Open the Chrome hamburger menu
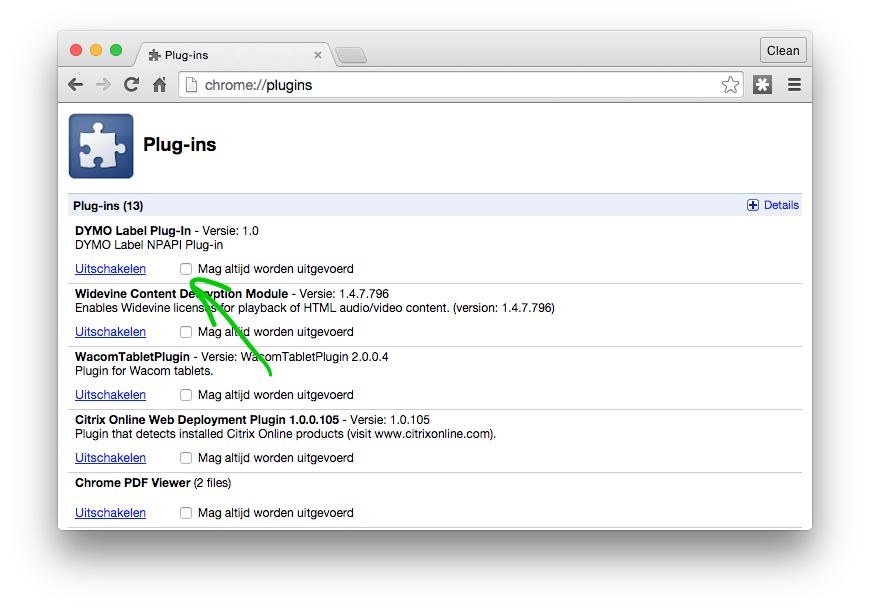The width and height of the screenshot is (869, 609). coord(794,85)
